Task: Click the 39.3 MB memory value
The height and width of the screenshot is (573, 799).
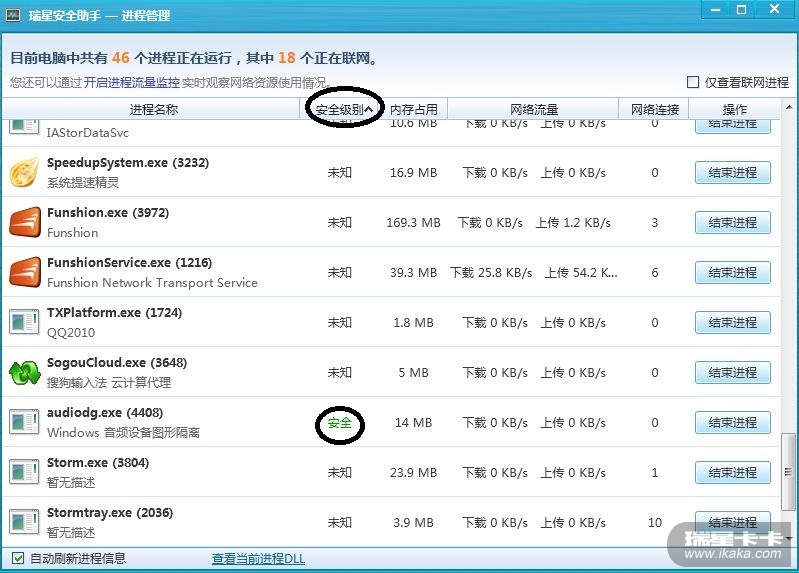Action: pos(413,273)
